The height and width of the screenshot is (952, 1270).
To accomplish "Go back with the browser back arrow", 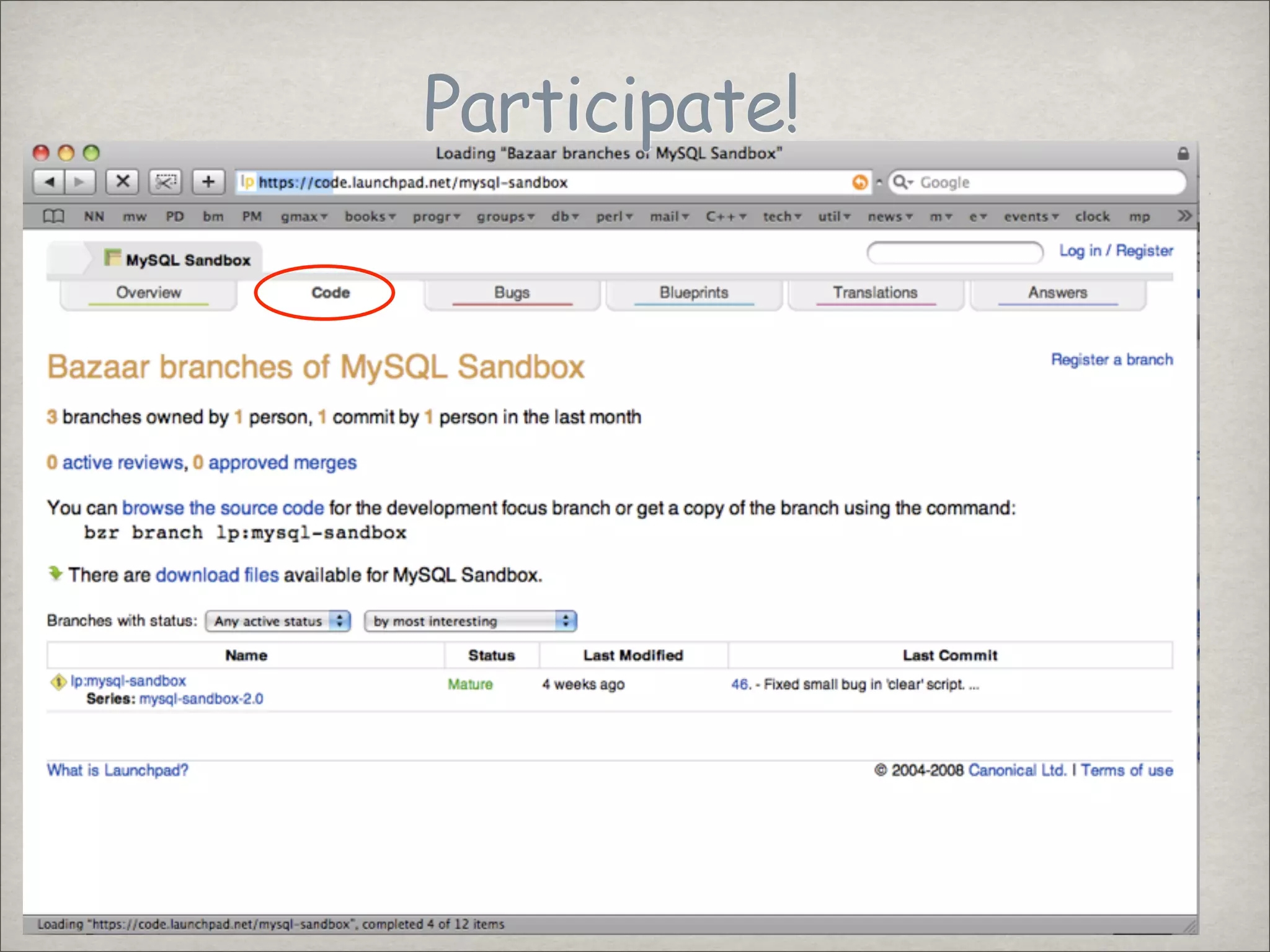I will tap(49, 182).
